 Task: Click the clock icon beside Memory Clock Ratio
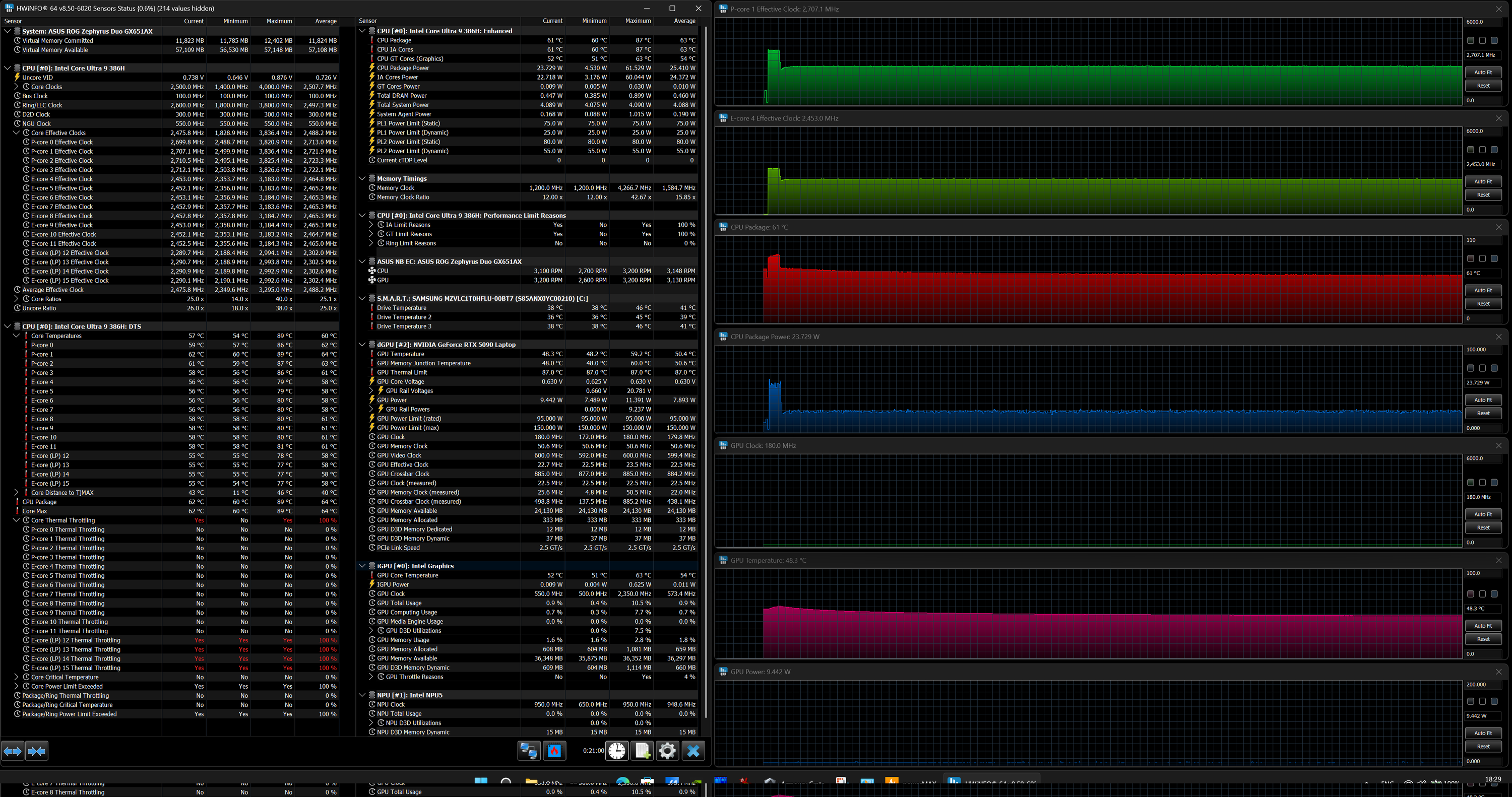[x=371, y=197]
